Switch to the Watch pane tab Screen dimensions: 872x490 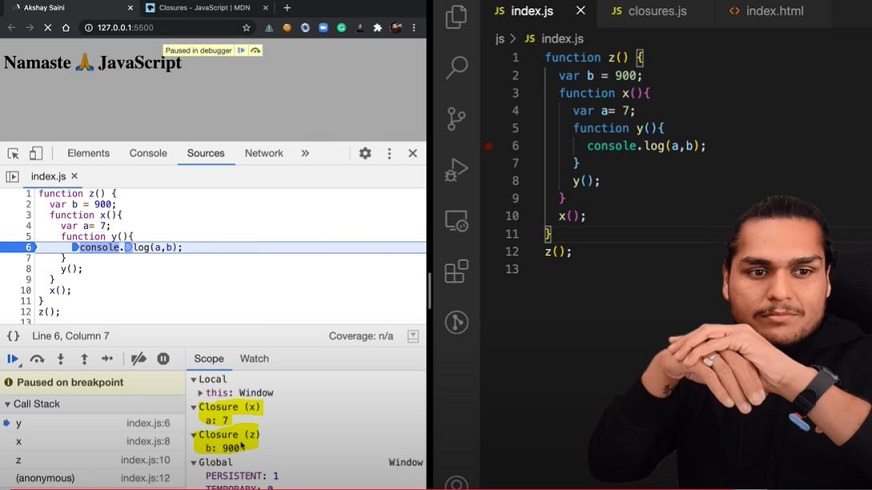254,359
